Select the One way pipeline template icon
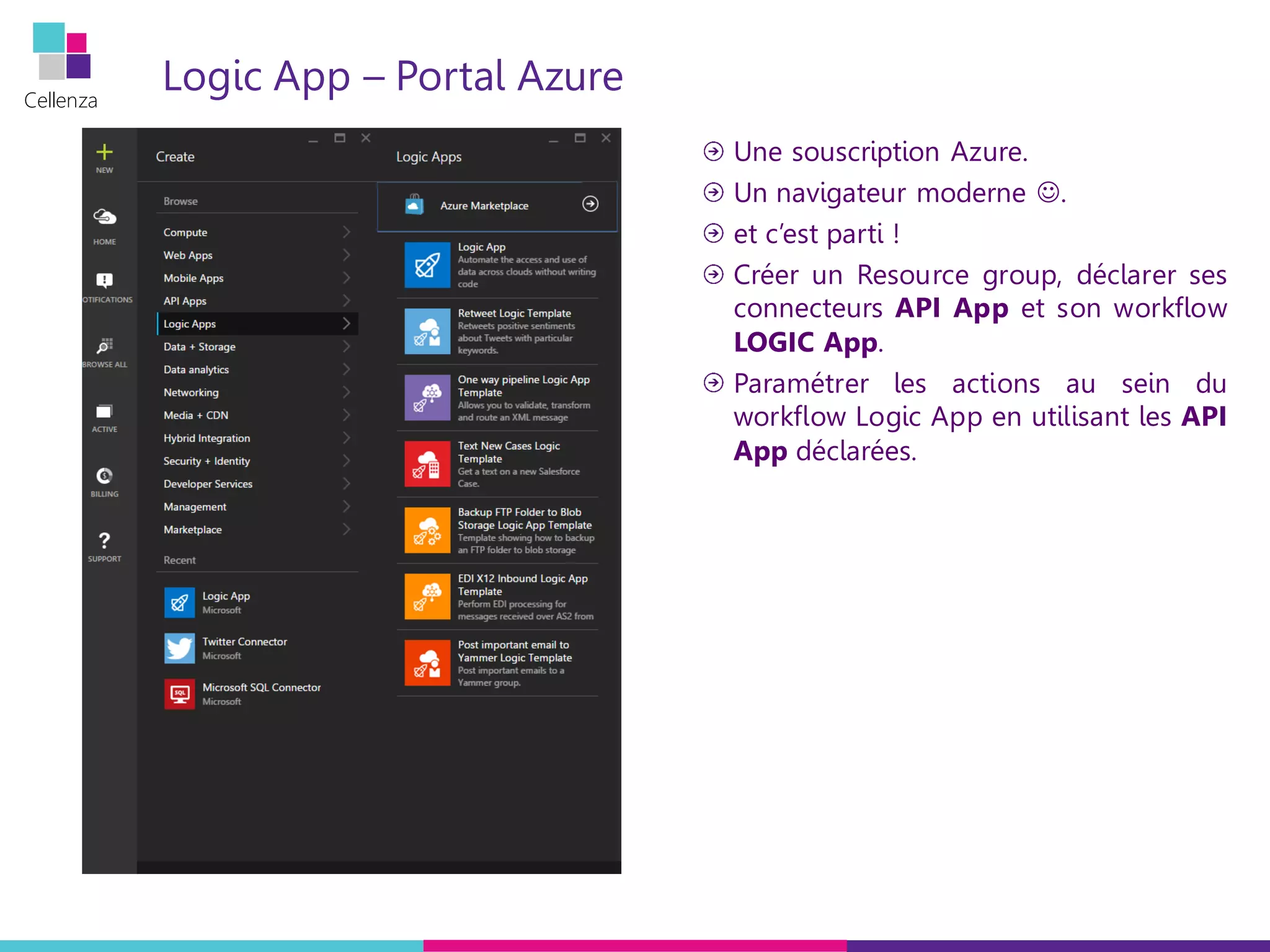The height and width of the screenshot is (952, 1270). pyautogui.click(x=427, y=397)
